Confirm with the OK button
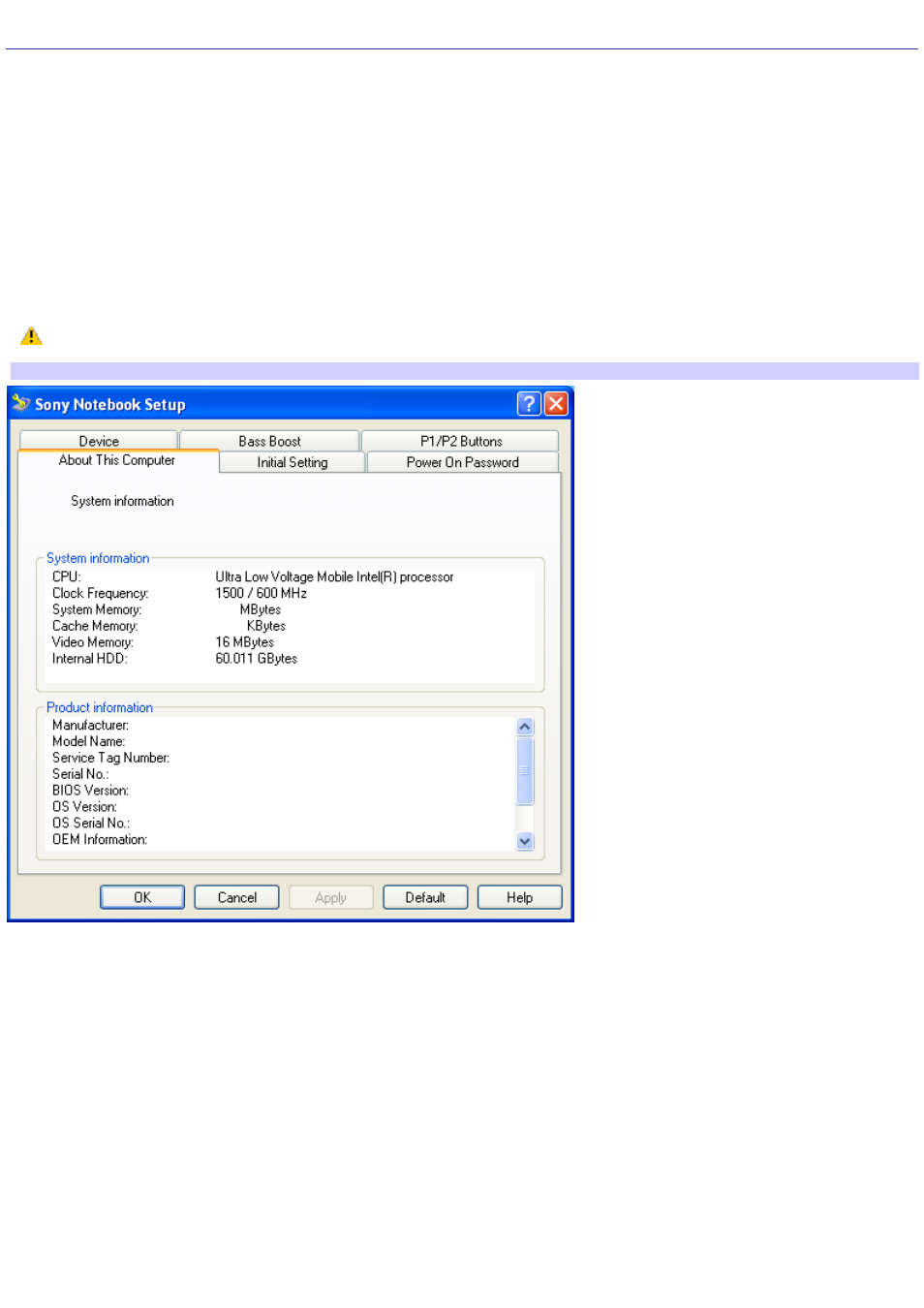This screenshot has width=924, height=1308. 142,897
